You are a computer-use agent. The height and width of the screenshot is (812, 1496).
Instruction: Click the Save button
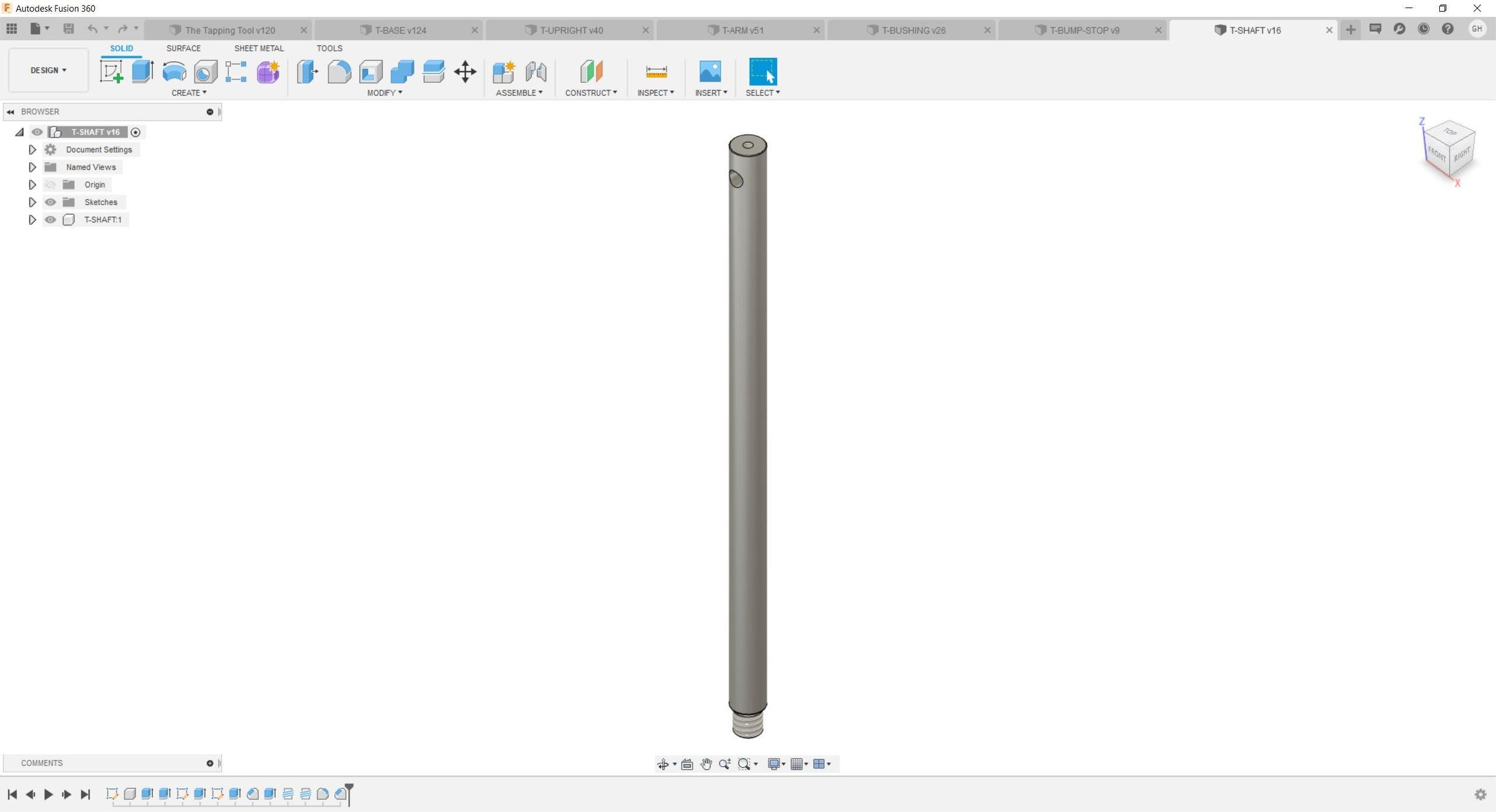69,29
